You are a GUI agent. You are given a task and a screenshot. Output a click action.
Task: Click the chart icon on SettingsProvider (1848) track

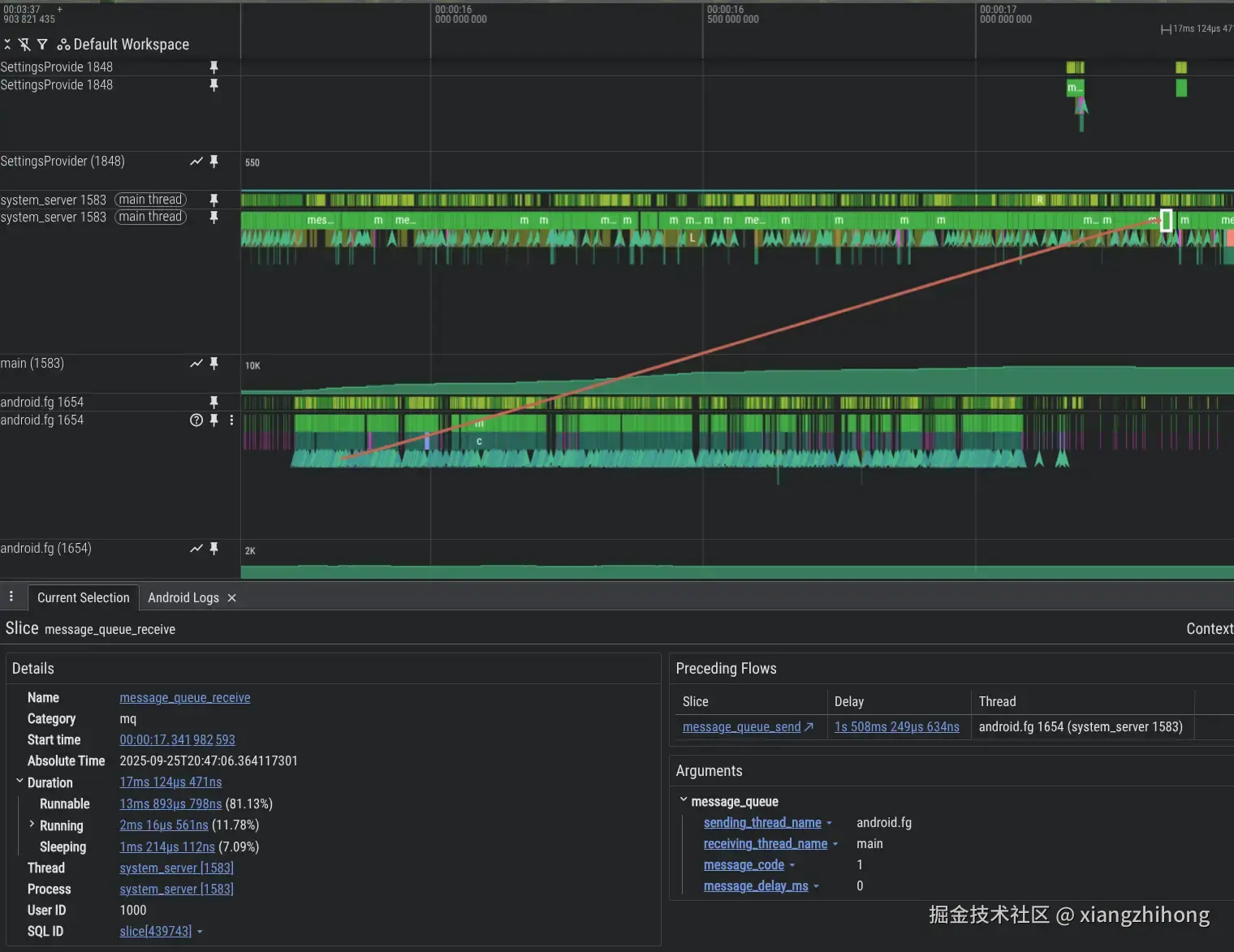[x=196, y=162]
